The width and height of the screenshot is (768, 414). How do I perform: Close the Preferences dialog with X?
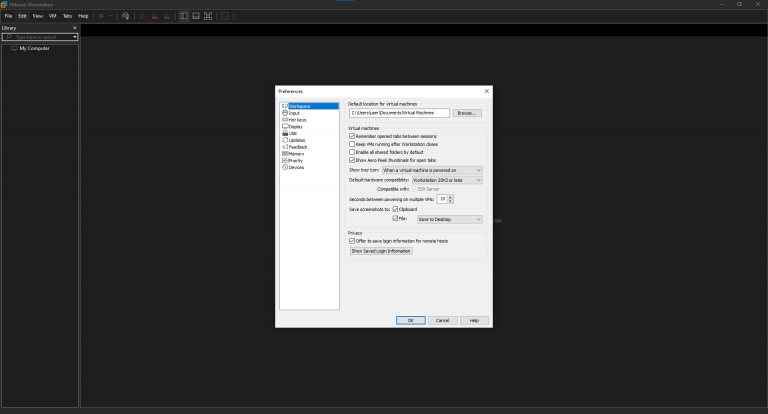(x=486, y=91)
